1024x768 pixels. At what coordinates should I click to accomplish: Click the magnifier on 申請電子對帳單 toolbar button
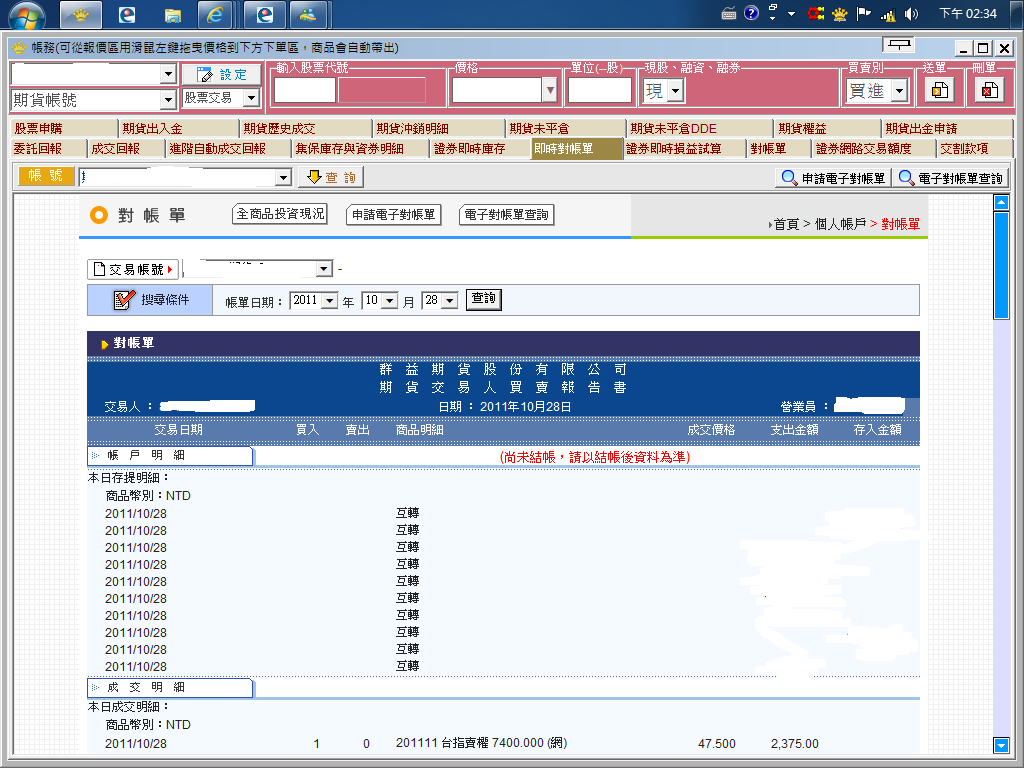click(x=789, y=178)
